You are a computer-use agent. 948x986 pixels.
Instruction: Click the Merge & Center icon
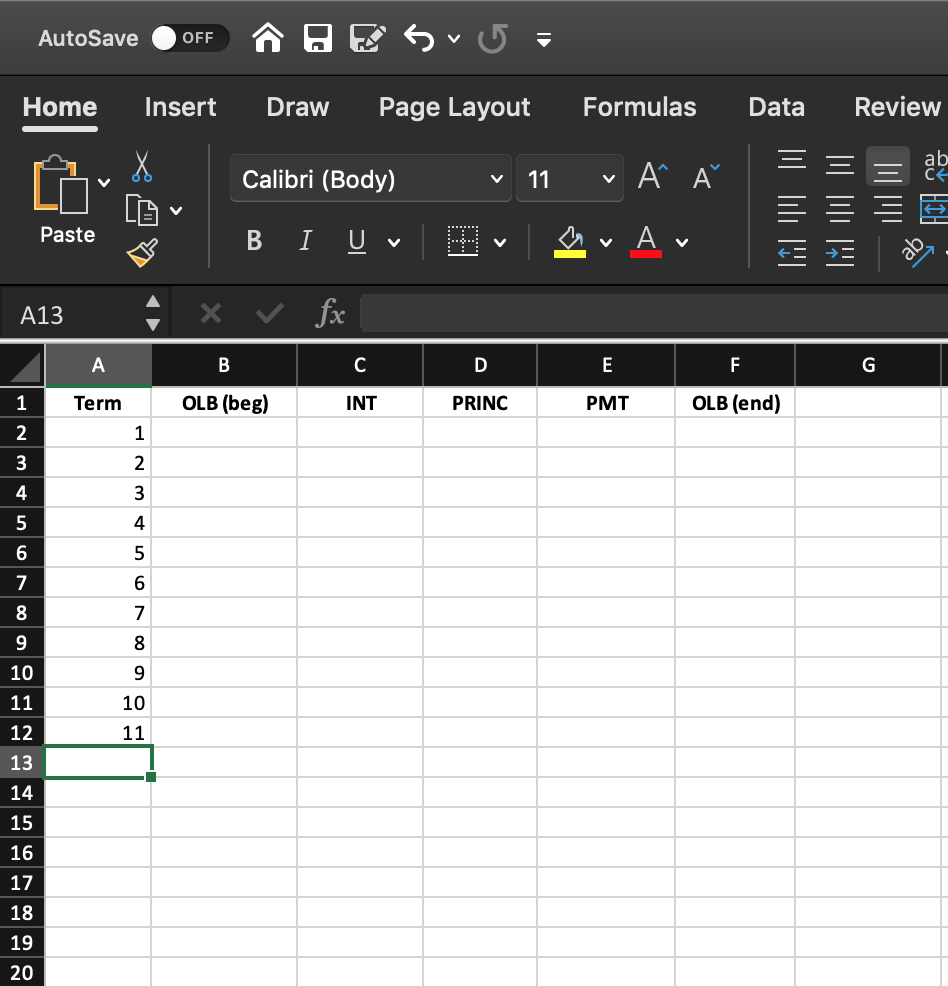pos(934,209)
